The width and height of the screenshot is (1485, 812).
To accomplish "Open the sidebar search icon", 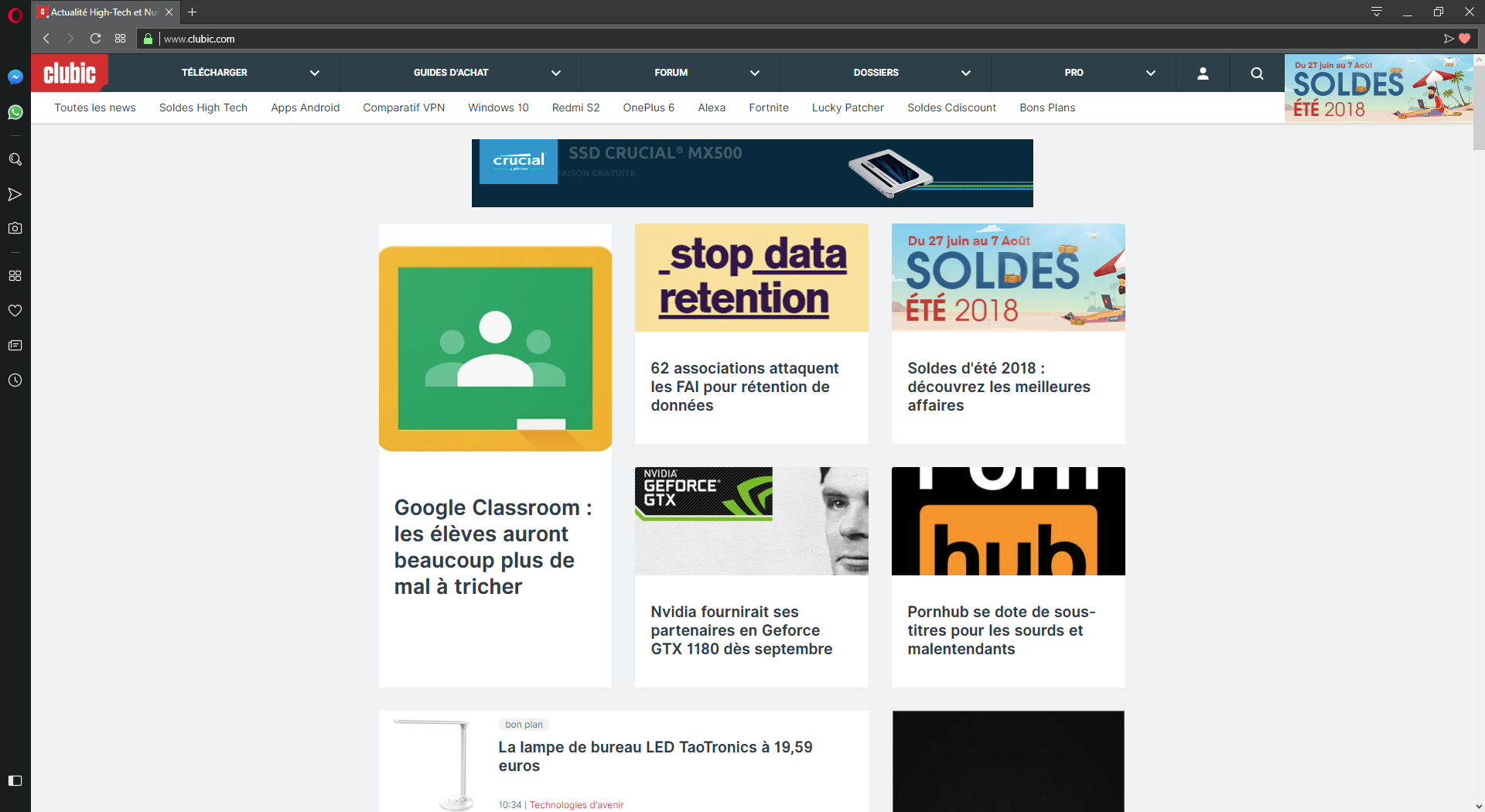I will [15, 159].
